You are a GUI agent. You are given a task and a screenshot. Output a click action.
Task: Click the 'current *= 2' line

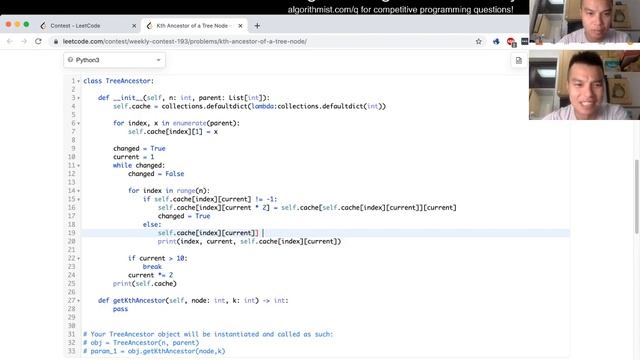click(150, 275)
